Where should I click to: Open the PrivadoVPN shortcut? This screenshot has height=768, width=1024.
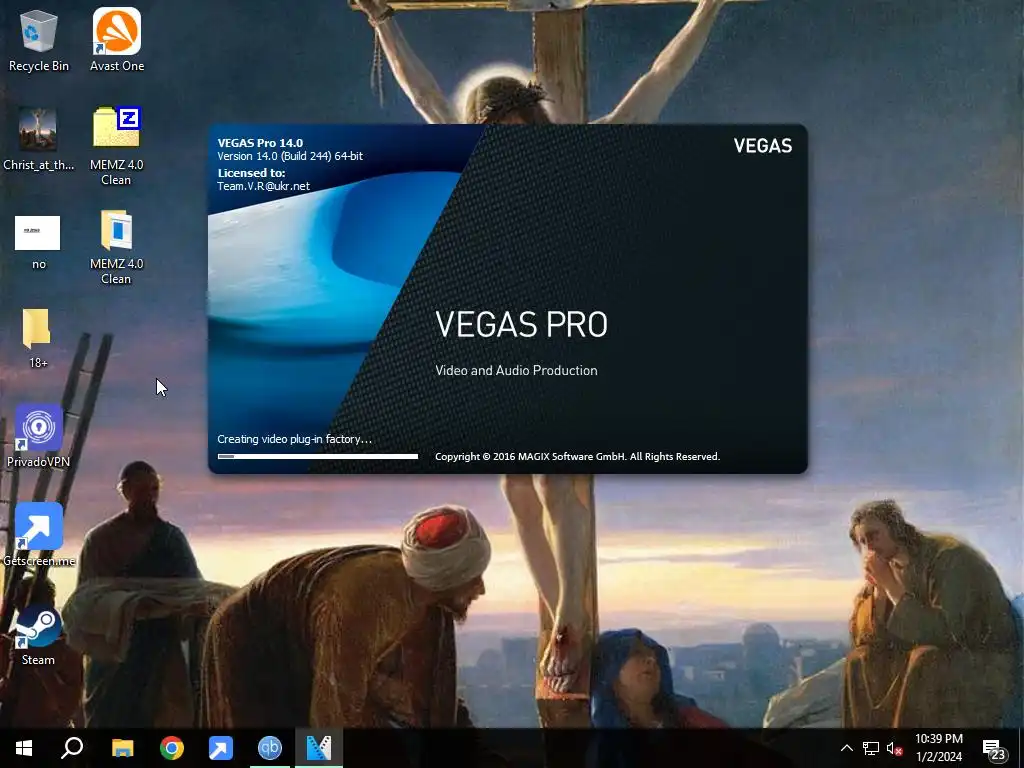coord(39,436)
